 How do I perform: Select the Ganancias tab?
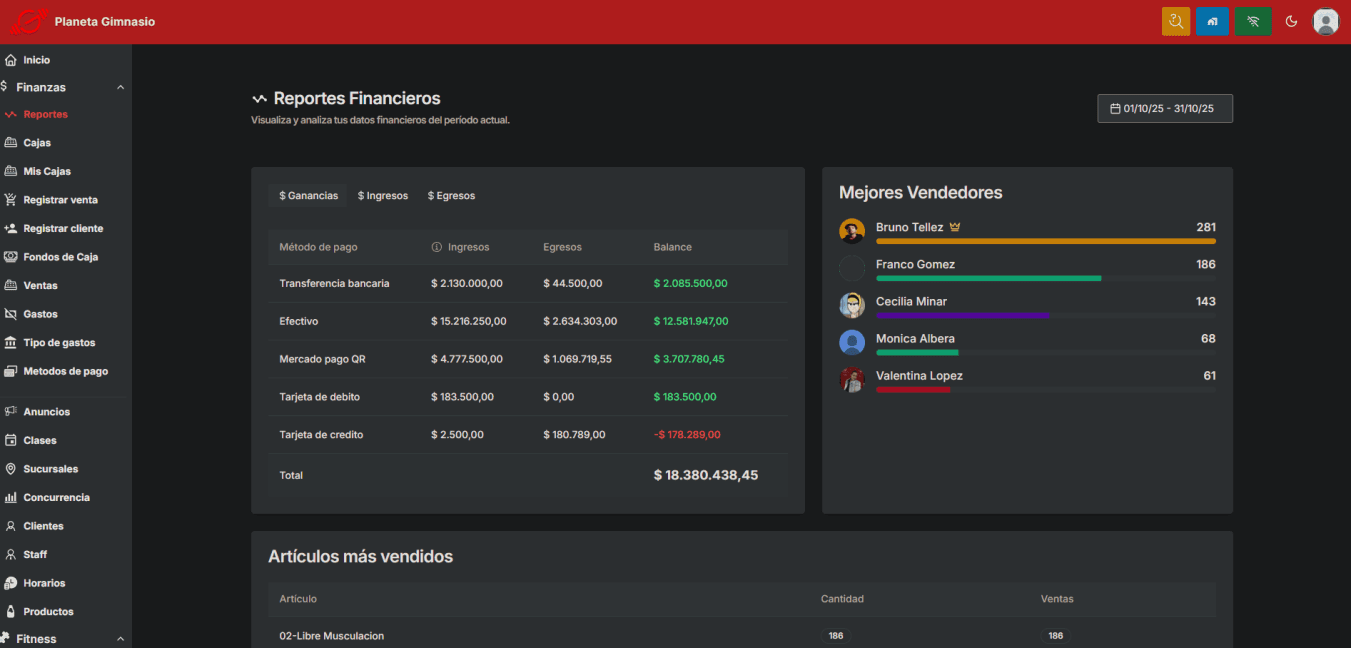(x=308, y=196)
